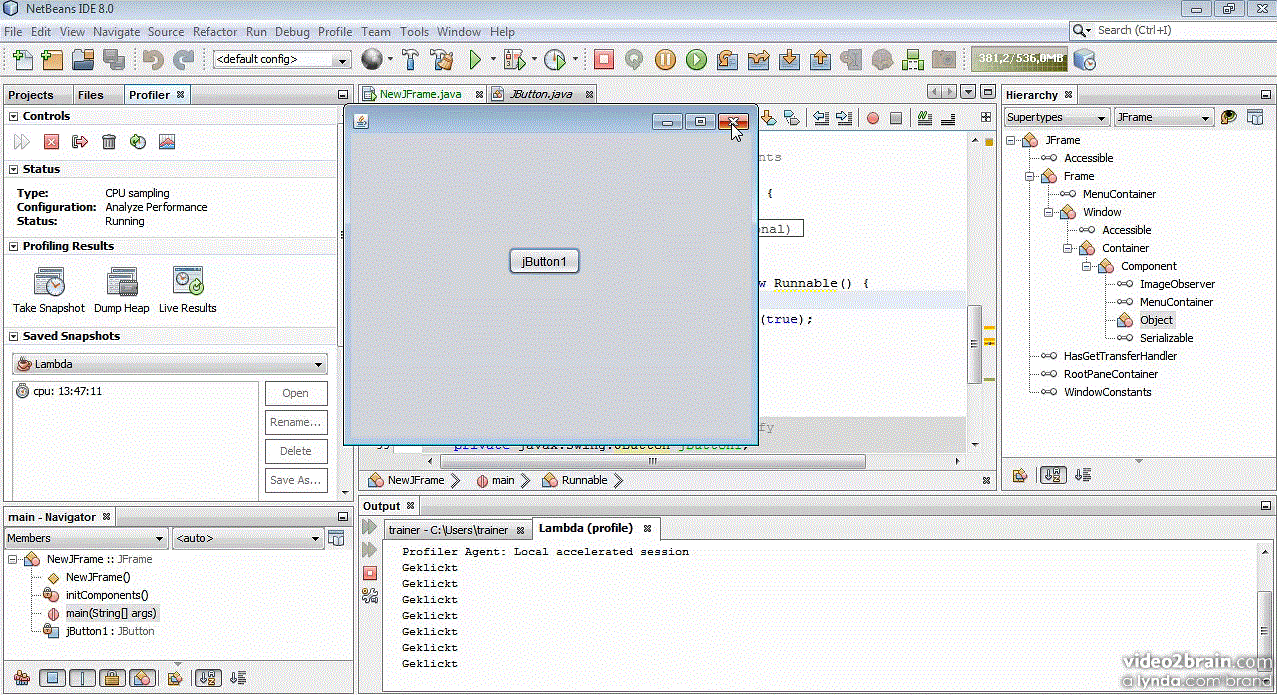
Task: Click the Delete snapshot button
Action: pyautogui.click(x=295, y=451)
